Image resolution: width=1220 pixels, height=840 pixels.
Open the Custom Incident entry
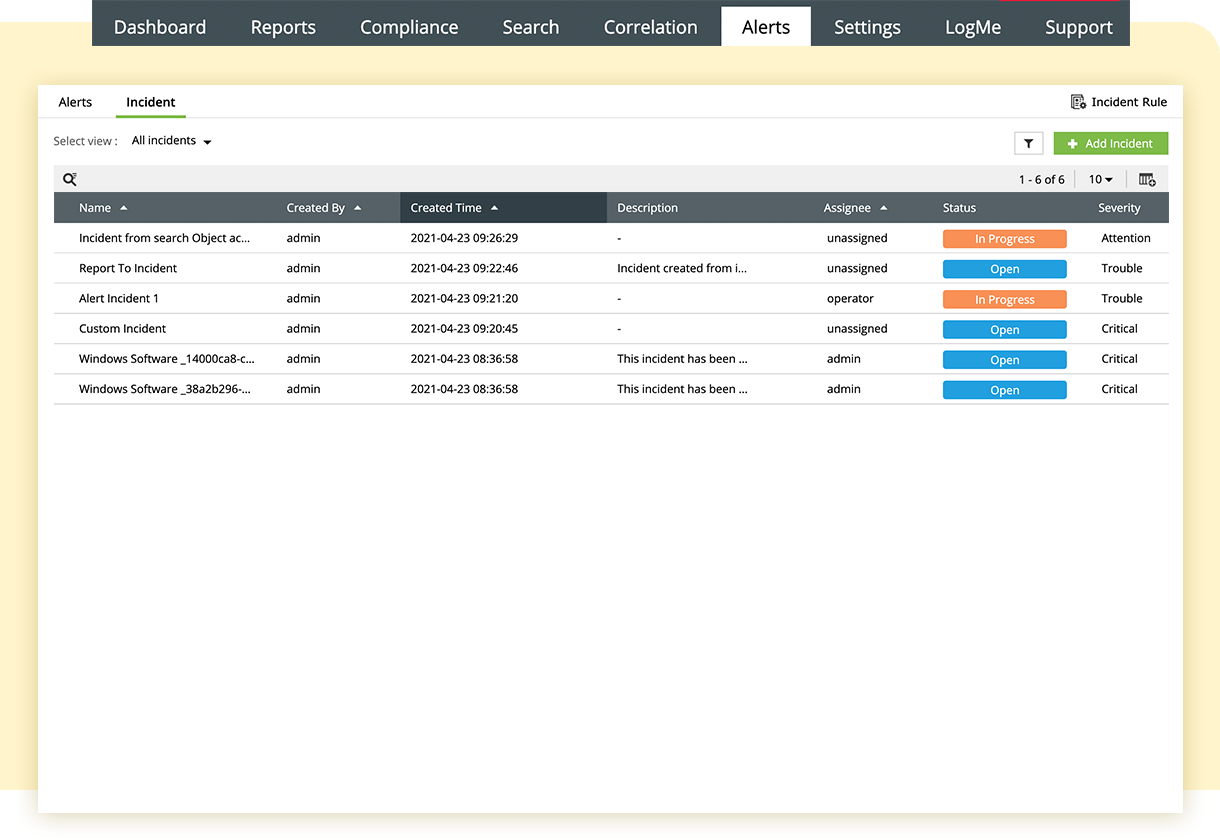tap(122, 329)
